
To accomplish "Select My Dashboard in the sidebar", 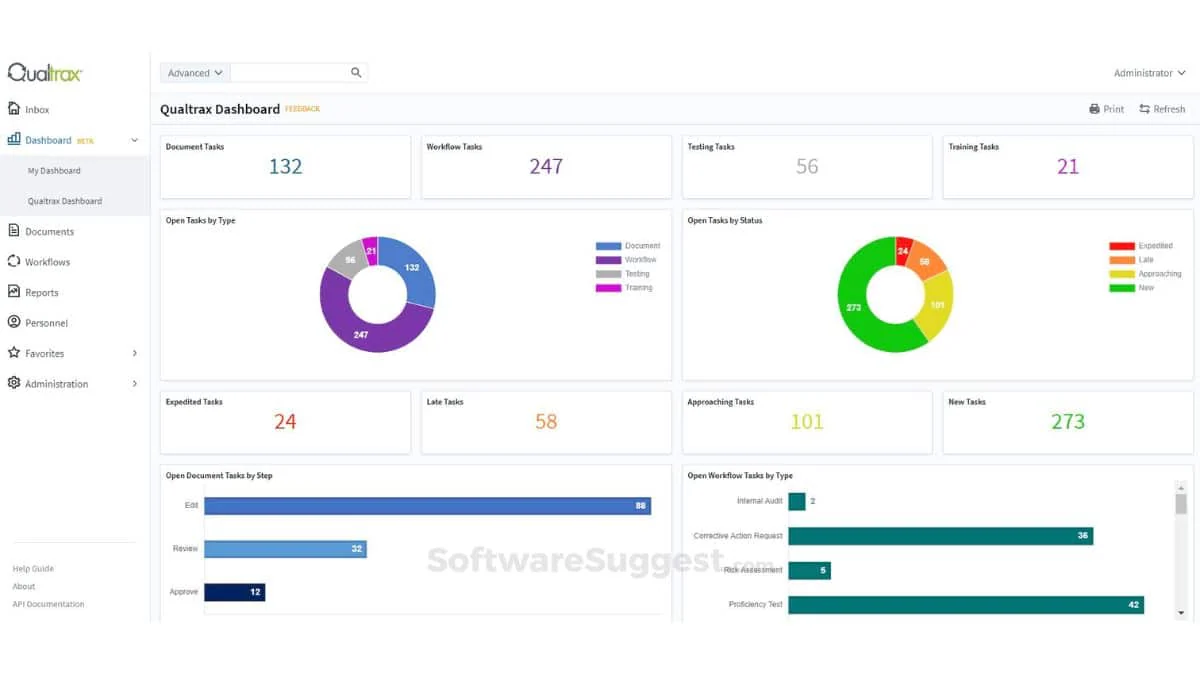I will click(x=54, y=171).
